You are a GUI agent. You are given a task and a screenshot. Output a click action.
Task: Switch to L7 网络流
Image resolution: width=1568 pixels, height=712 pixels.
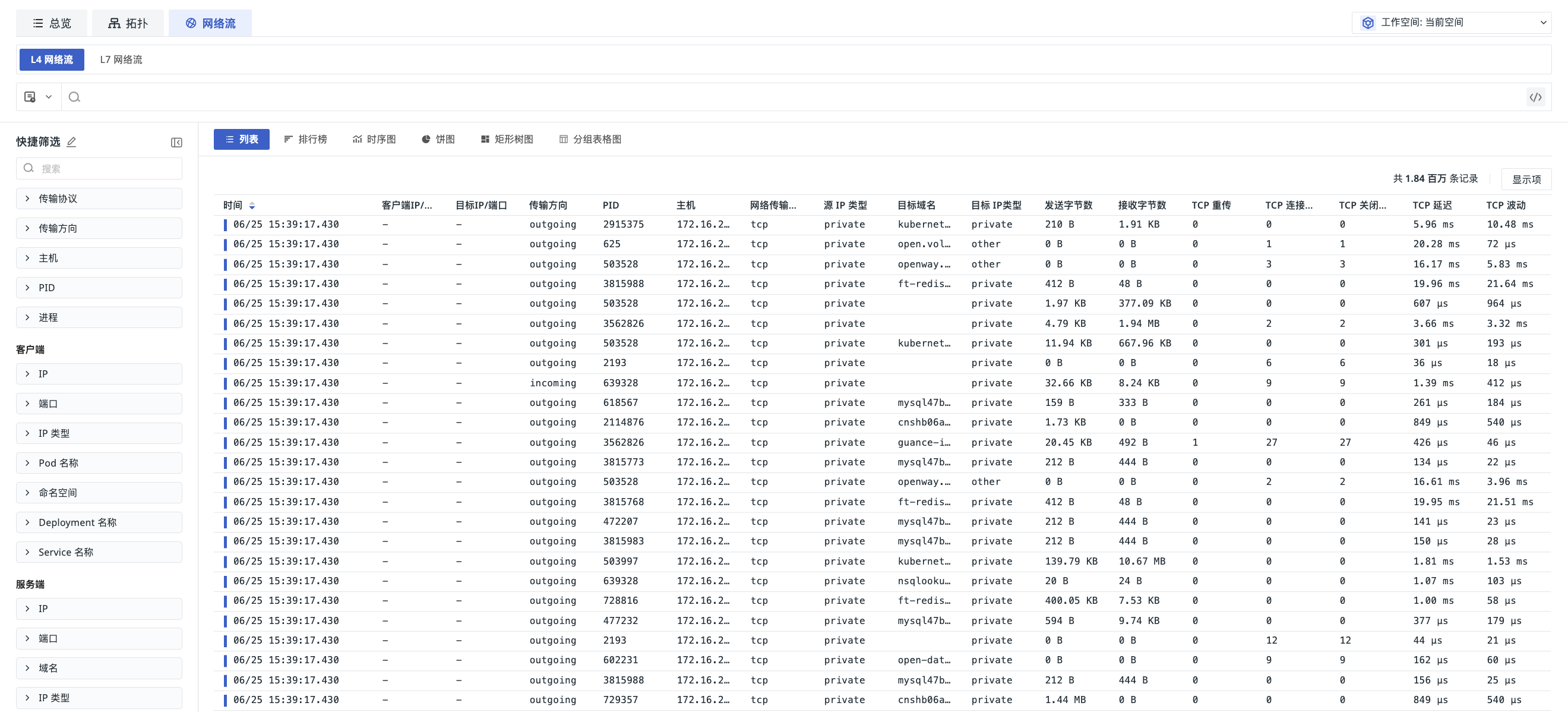coord(121,59)
